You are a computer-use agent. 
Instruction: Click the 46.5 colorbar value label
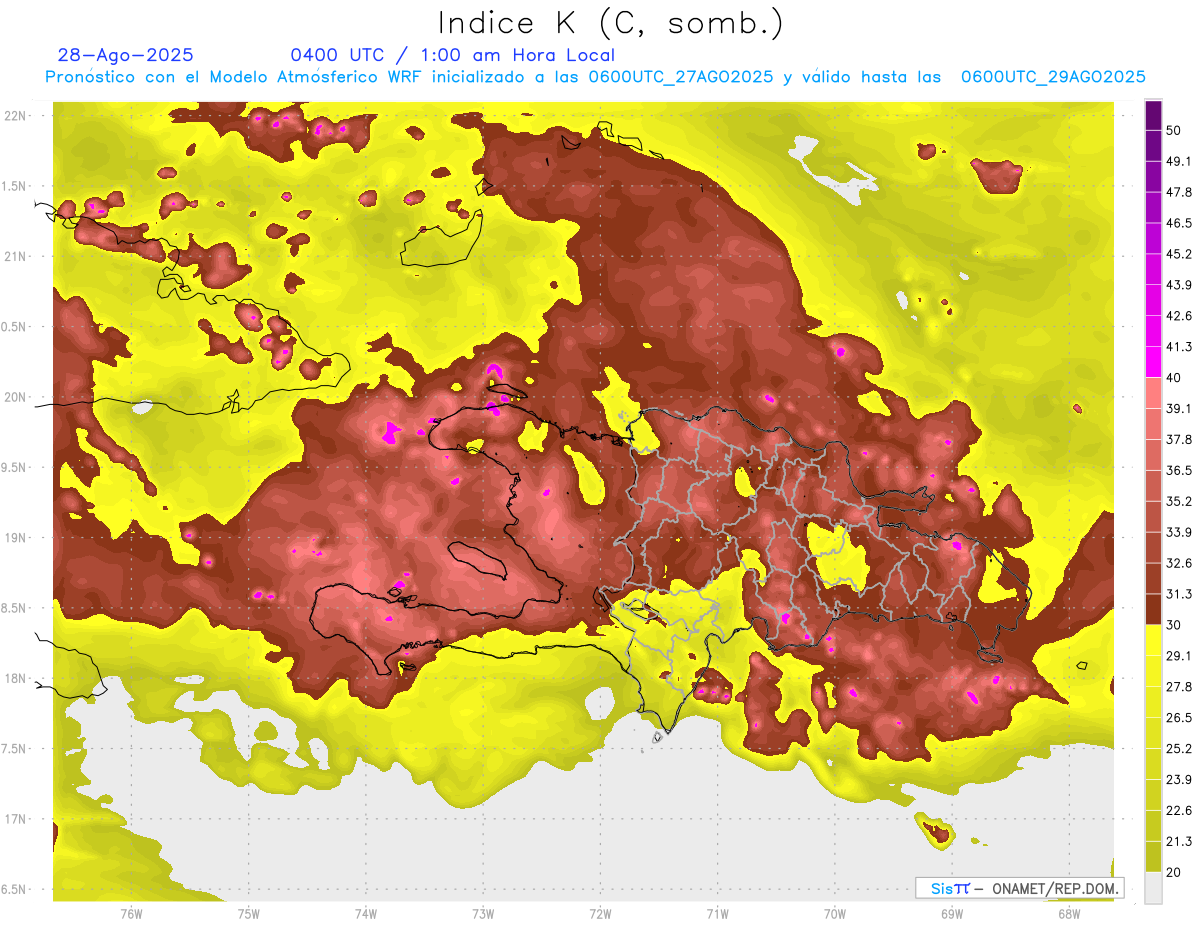(1179, 223)
